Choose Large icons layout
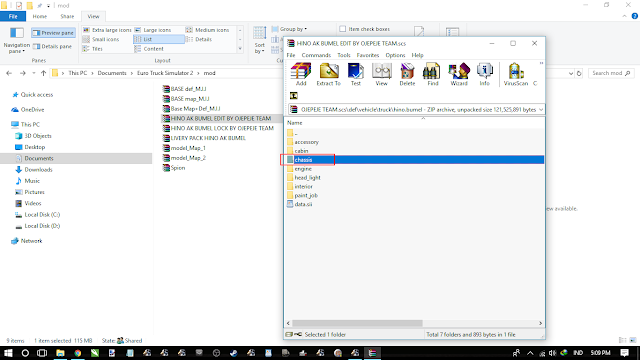Viewport: 640px width, 360px height. [153, 30]
